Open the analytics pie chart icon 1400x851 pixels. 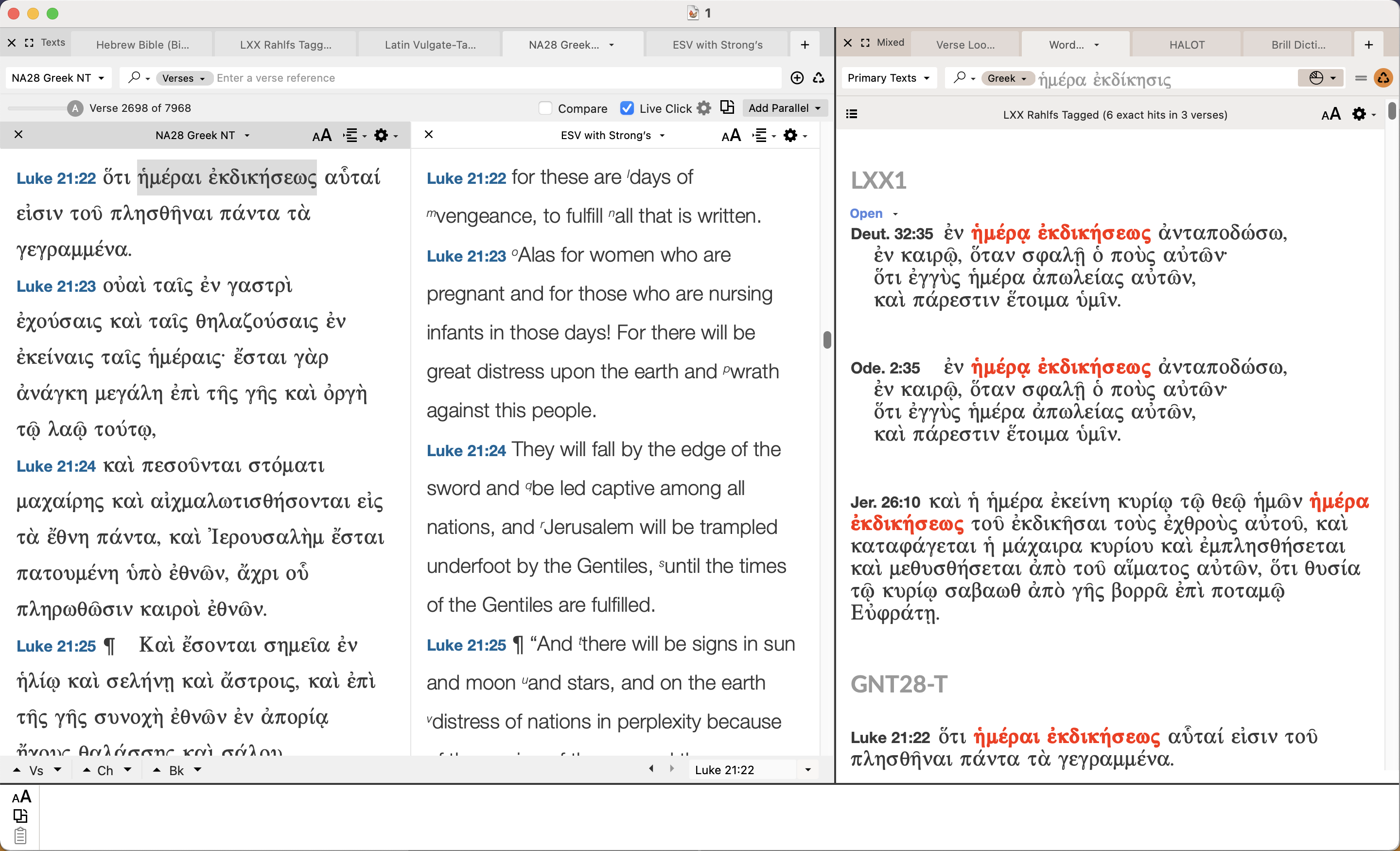[1316, 78]
